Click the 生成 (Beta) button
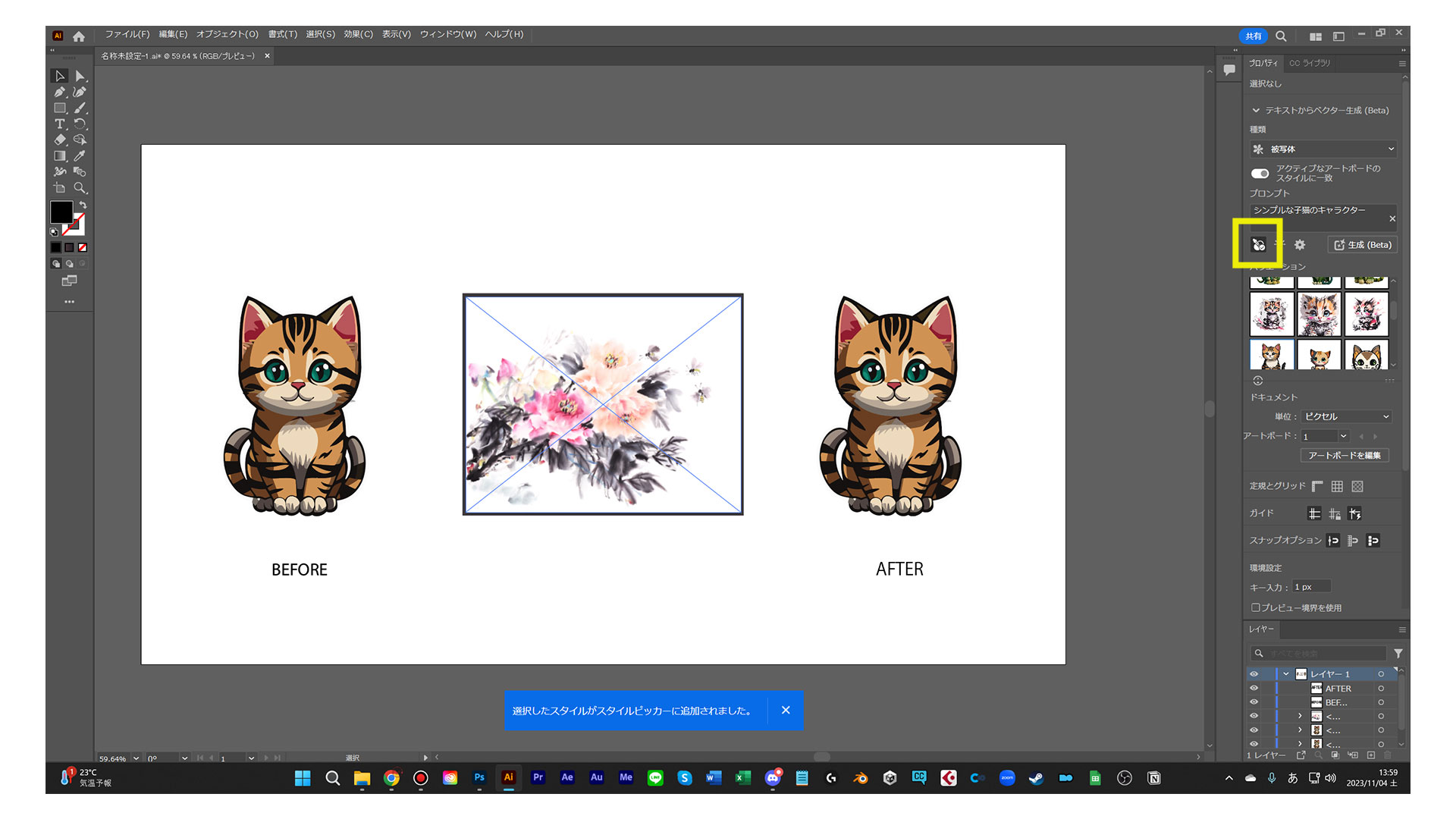The width and height of the screenshot is (1456, 819). coord(1363,245)
